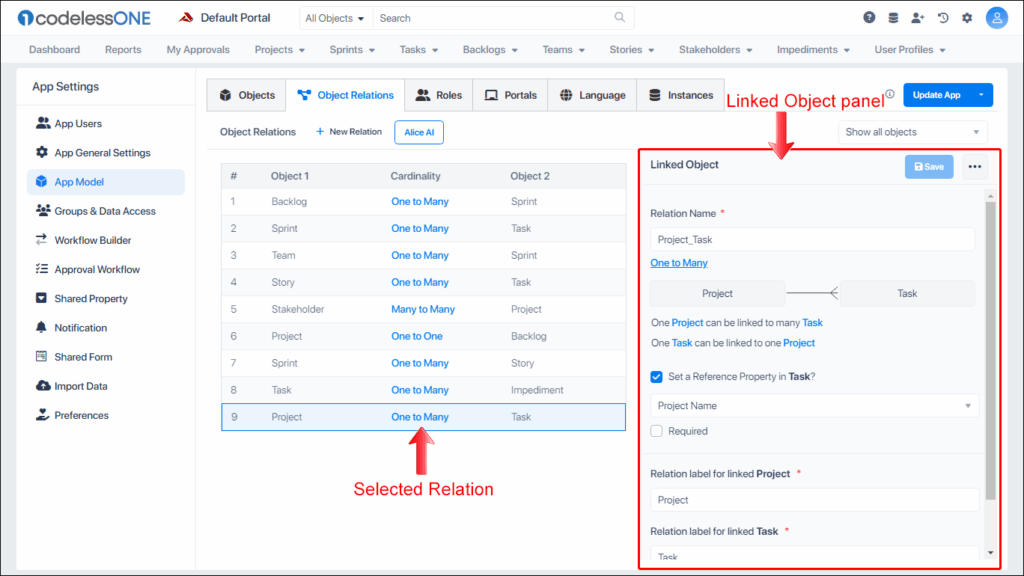This screenshot has height=576, width=1024.
Task: Open the All Objects search filter dropdown
Action: coord(335,18)
